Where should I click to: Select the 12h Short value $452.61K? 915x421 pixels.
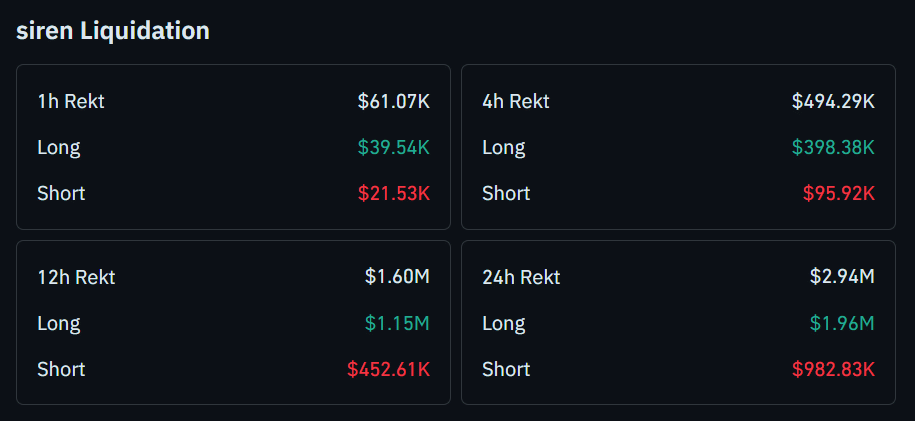point(388,369)
